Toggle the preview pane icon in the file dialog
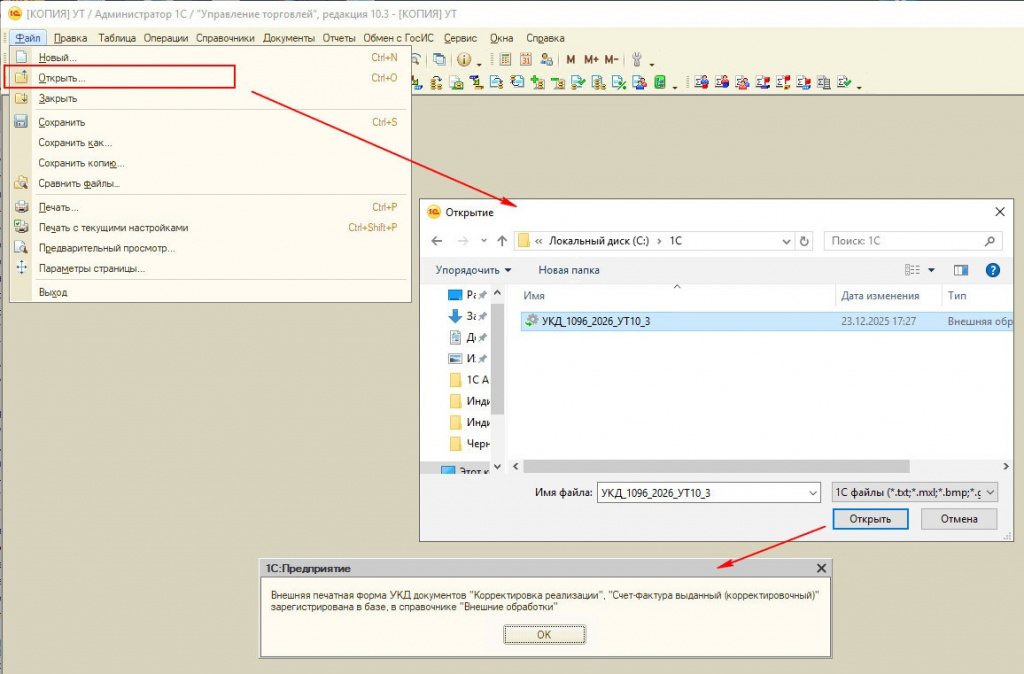 click(961, 270)
